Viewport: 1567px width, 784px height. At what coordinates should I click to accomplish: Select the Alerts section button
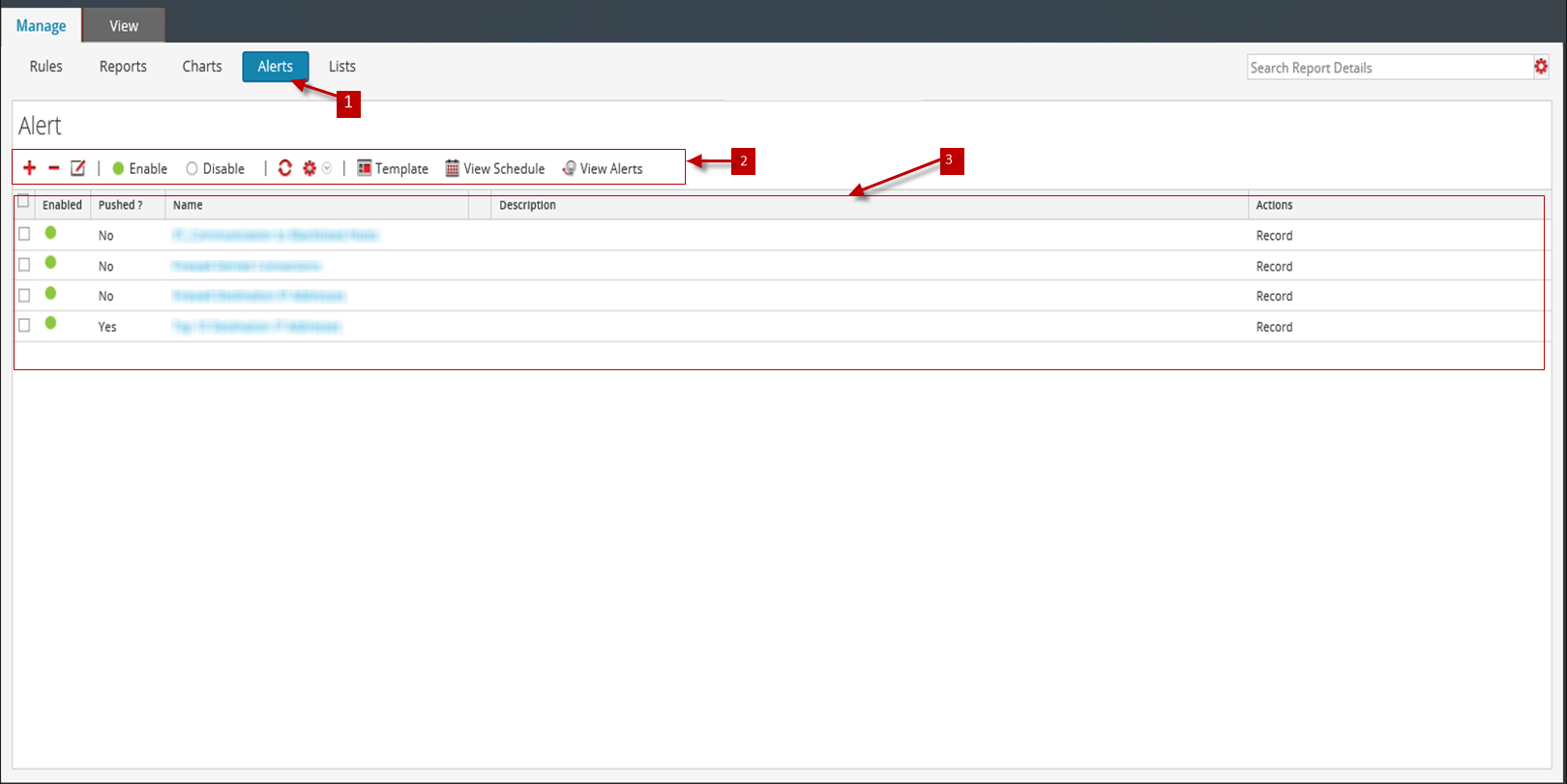point(276,67)
